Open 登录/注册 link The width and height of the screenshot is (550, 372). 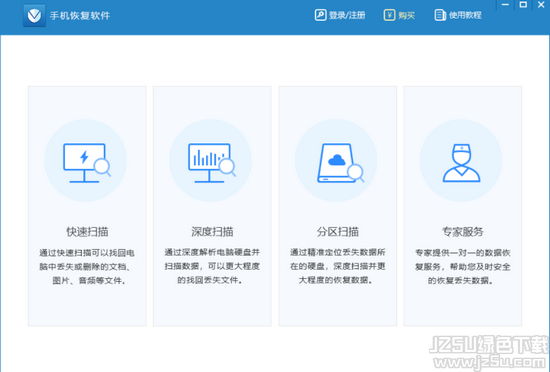coord(347,15)
